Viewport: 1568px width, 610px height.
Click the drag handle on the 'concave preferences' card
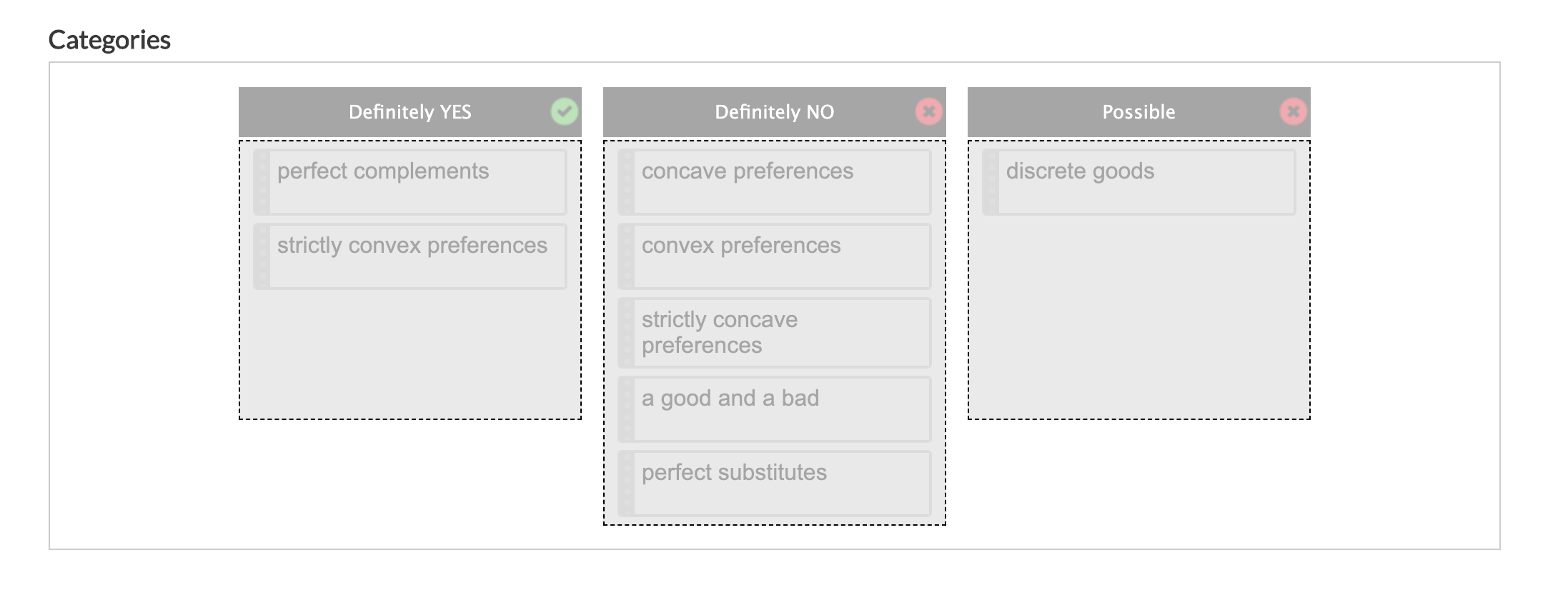tap(627, 182)
